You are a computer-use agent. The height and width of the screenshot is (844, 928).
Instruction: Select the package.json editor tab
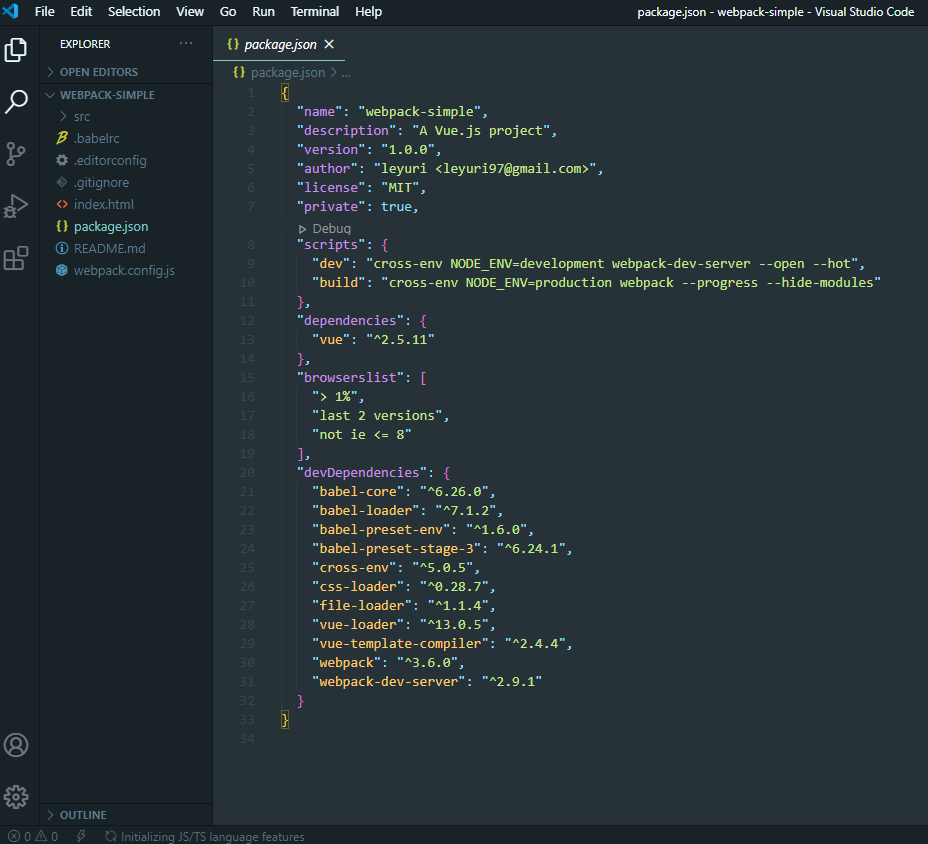point(279,44)
